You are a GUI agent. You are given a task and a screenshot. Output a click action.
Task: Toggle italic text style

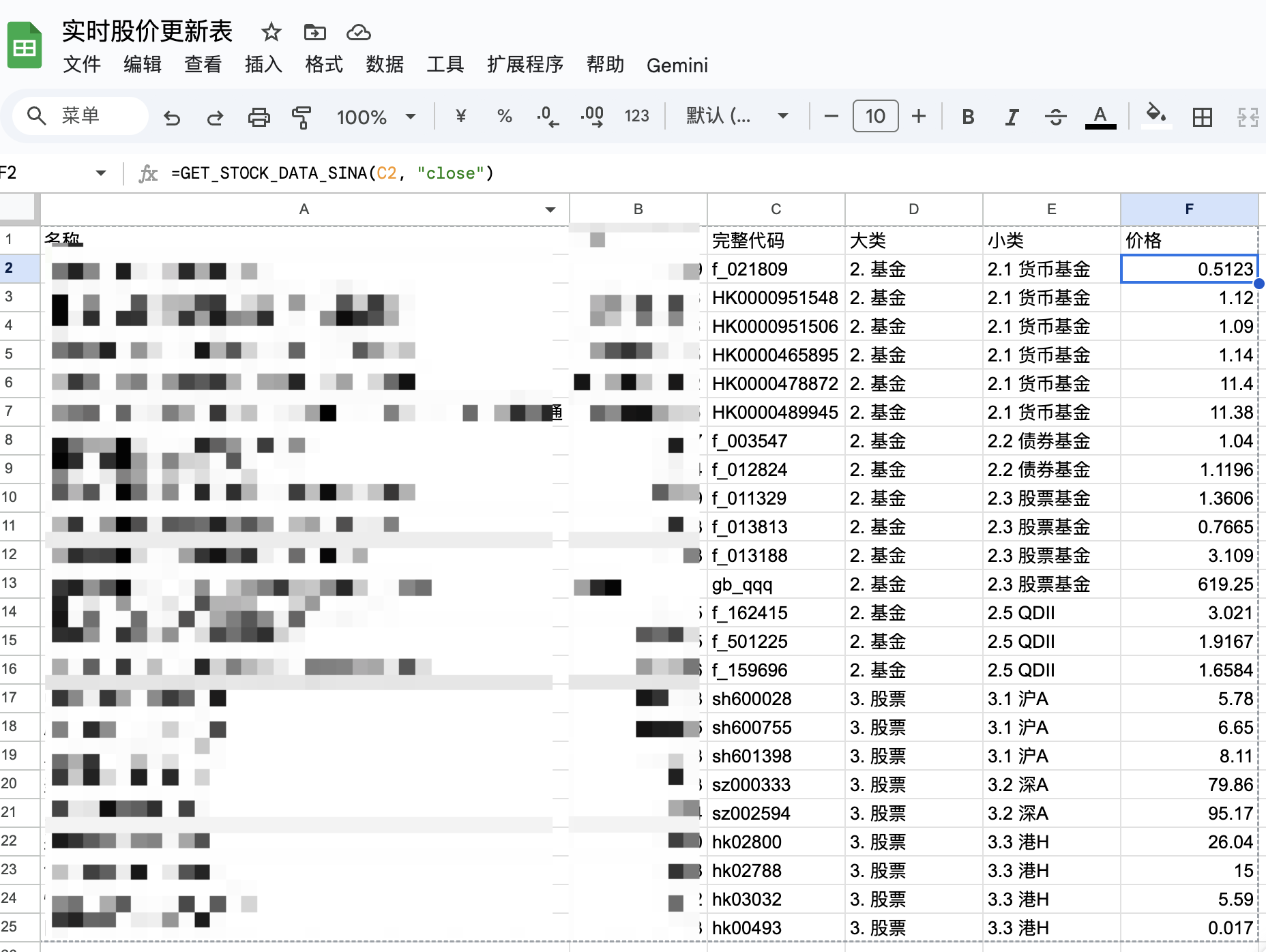[x=1012, y=117]
